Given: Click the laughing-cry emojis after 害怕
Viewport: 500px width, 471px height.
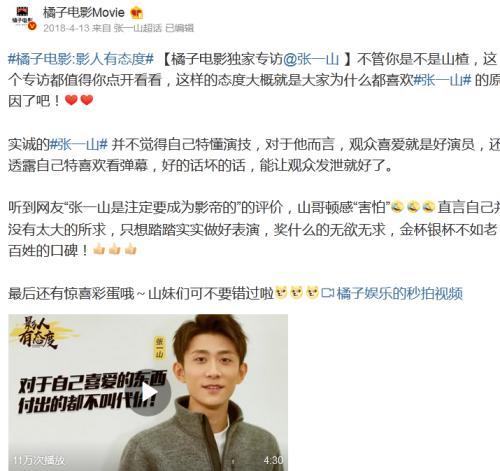Looking at the screenshot, I should pyautogui.click(x=413, y=207).
